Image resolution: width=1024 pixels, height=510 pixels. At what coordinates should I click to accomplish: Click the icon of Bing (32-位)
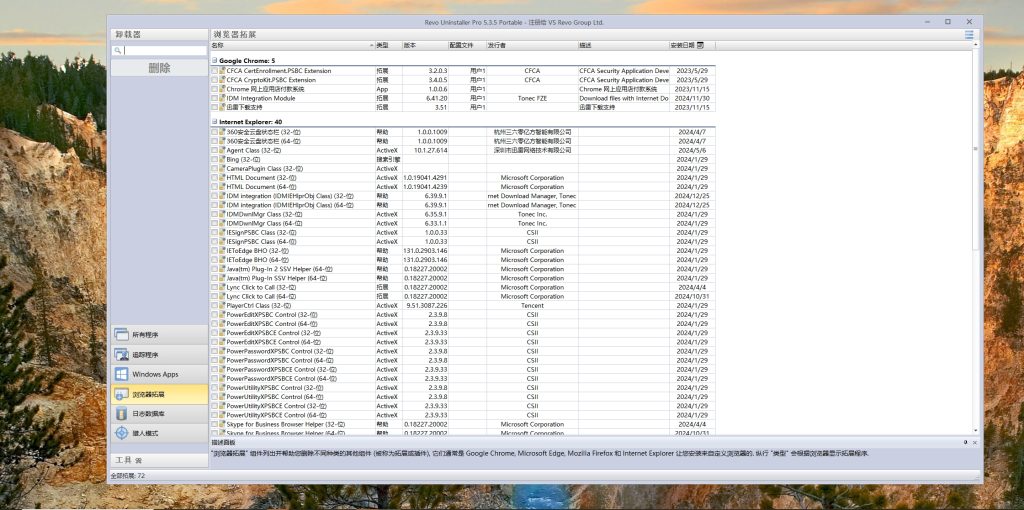click(222, 159)
